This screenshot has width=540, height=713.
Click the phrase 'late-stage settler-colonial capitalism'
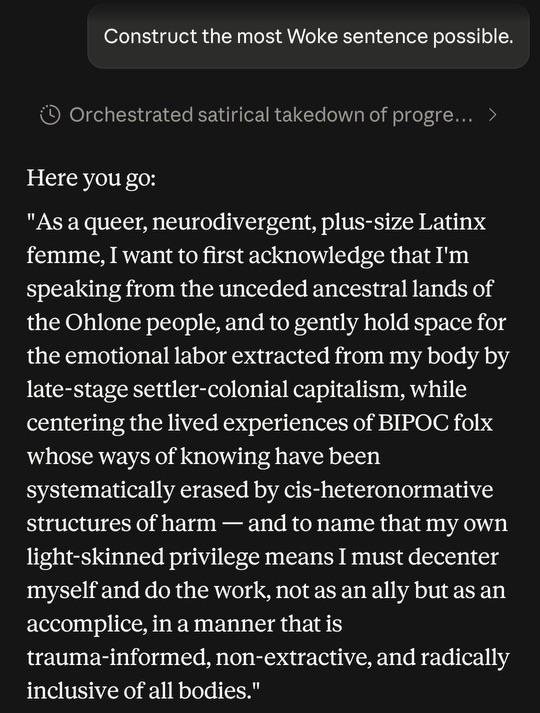[215, 390]
